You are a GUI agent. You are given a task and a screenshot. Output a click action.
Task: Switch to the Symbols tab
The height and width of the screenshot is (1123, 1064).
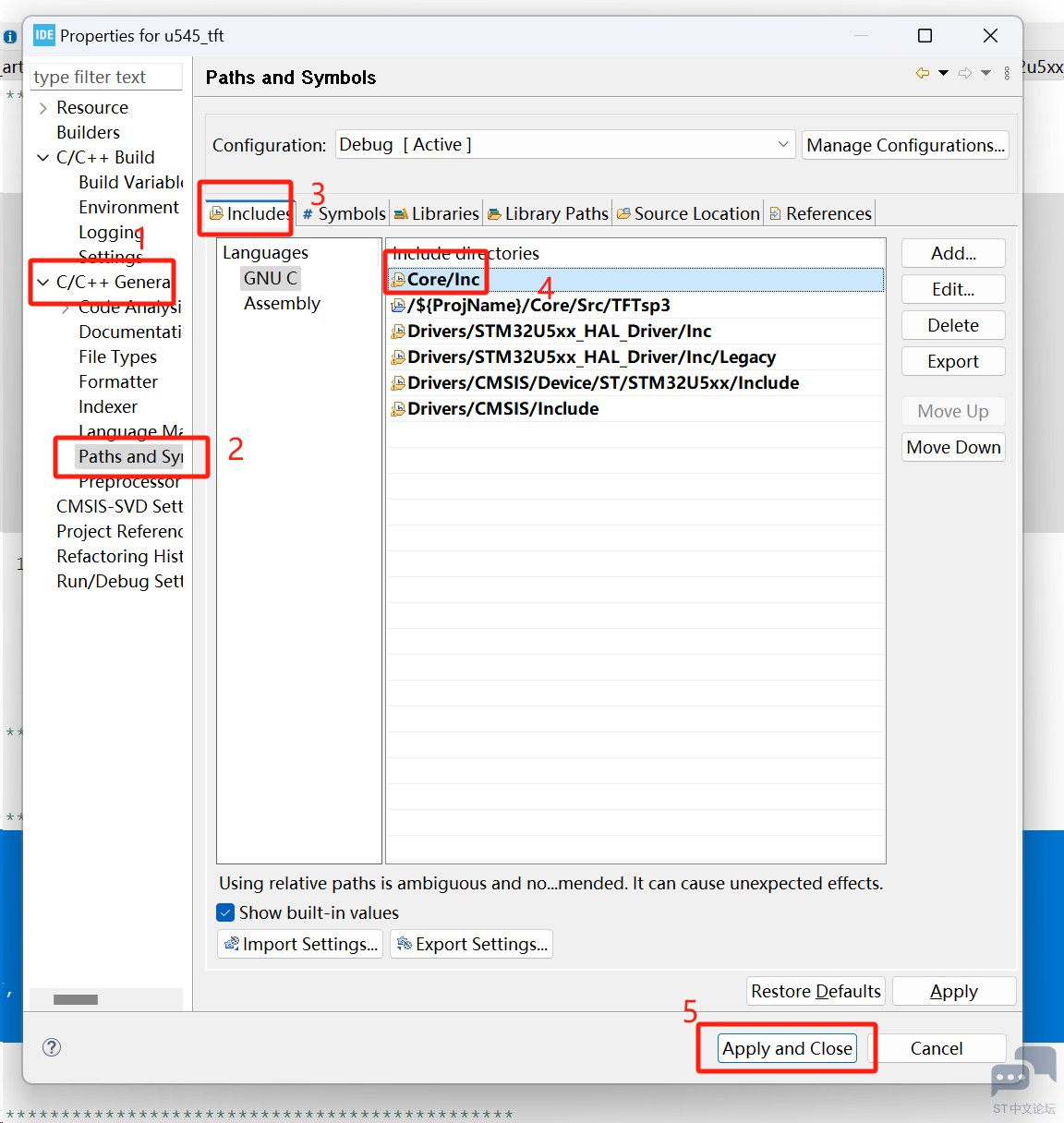tap(344, 213)
